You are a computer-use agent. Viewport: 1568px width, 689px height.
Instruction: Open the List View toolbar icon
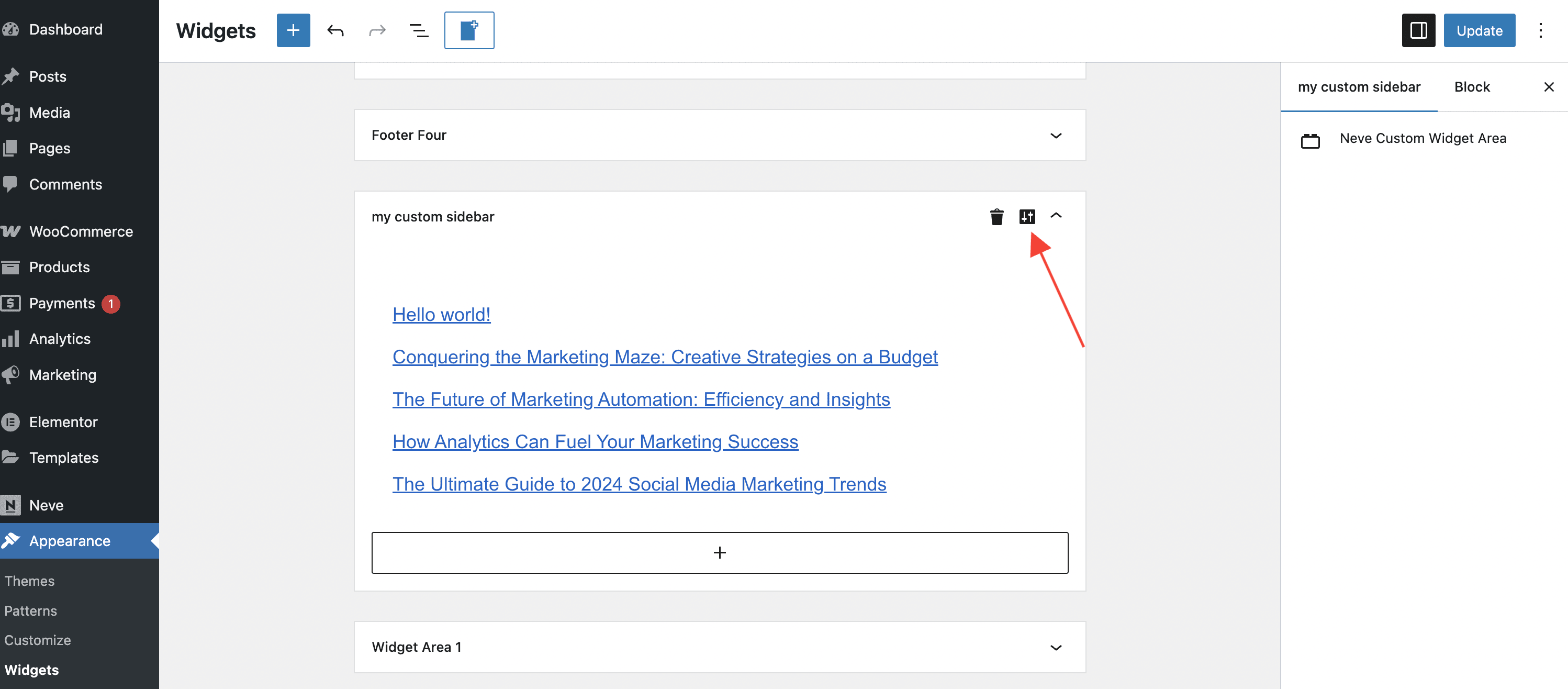pos(419,30)
